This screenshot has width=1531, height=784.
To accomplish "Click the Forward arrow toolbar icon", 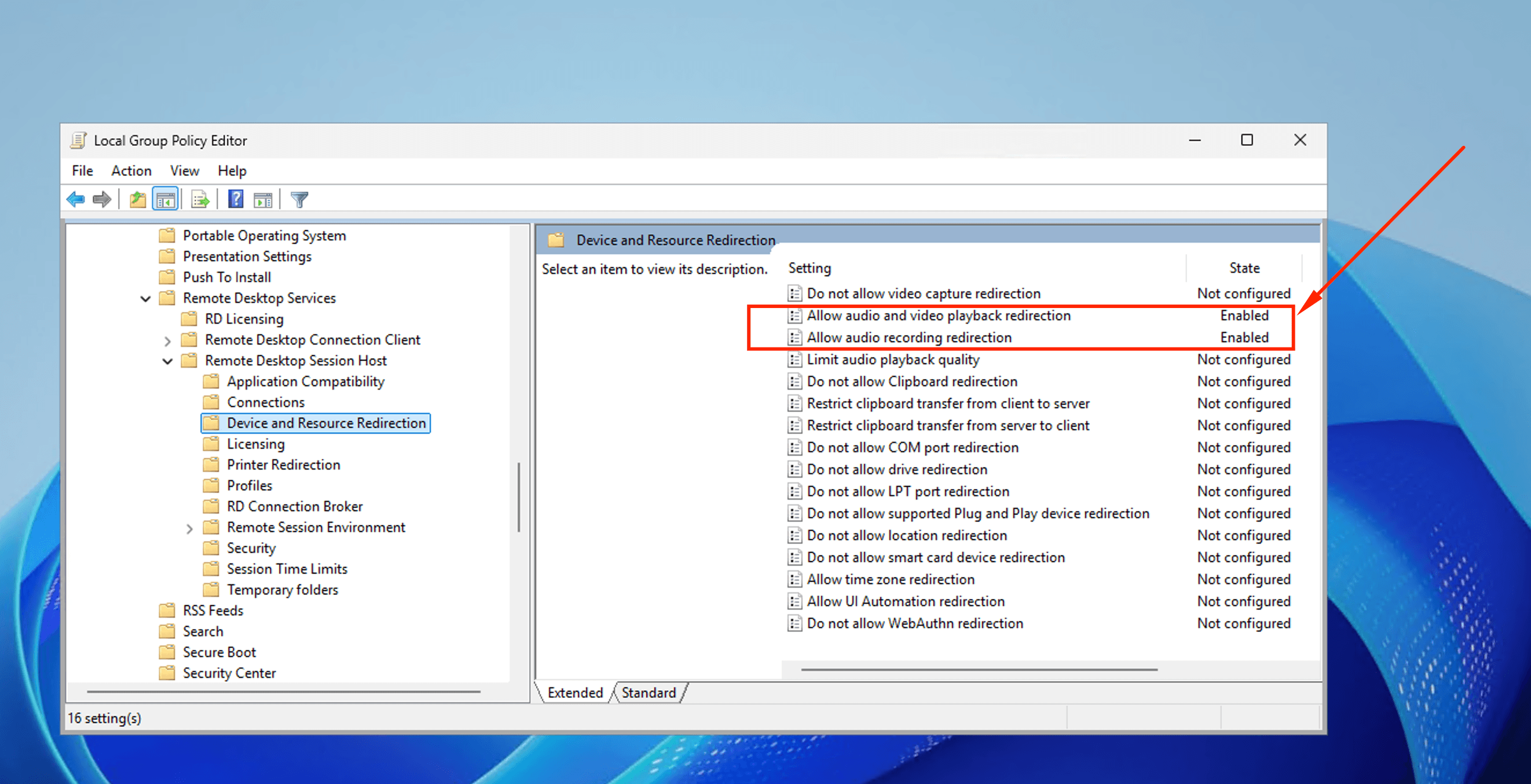I will pos(102,200).
